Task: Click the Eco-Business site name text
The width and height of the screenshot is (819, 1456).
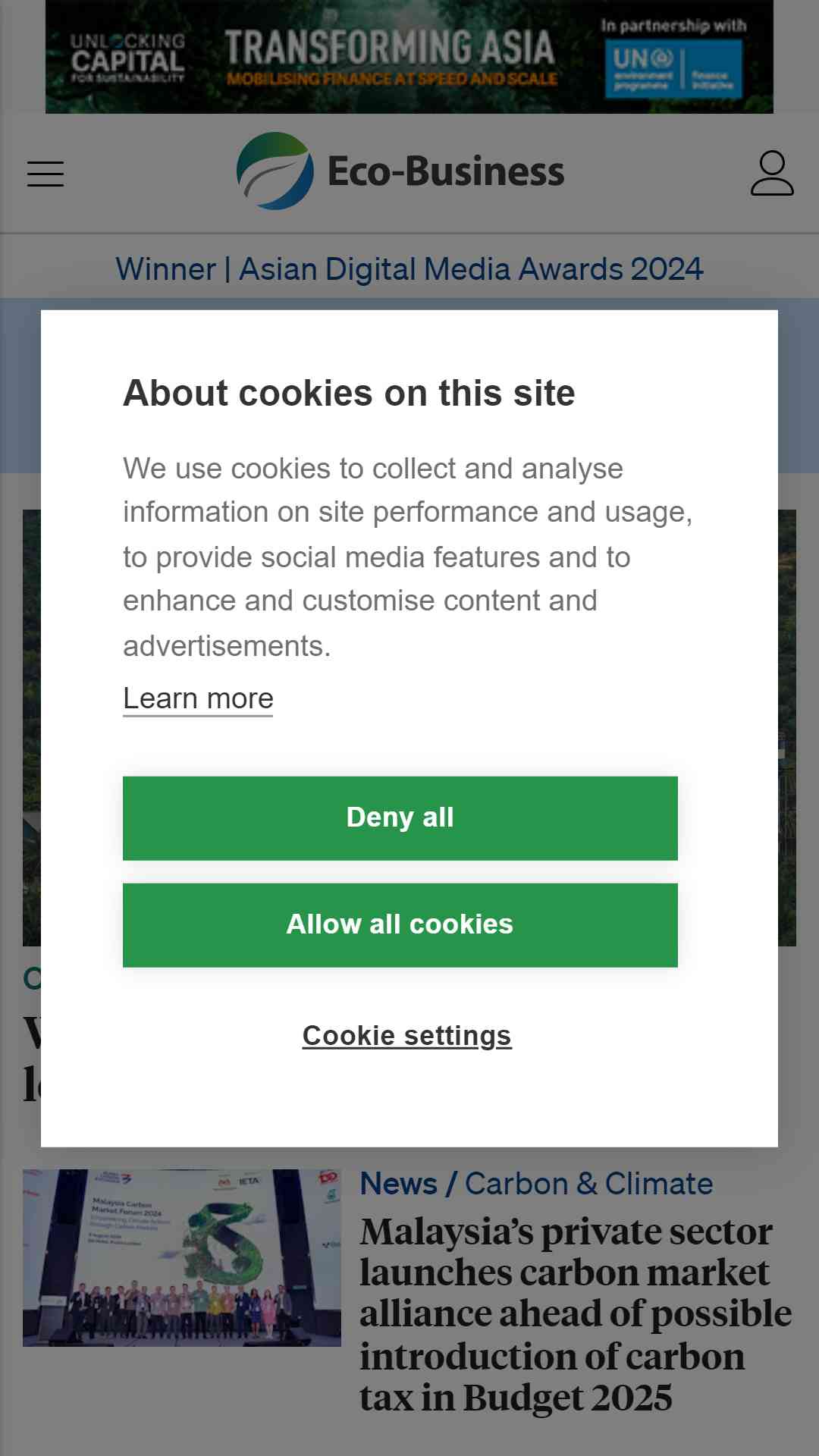Action: click(x=446, y=171)
